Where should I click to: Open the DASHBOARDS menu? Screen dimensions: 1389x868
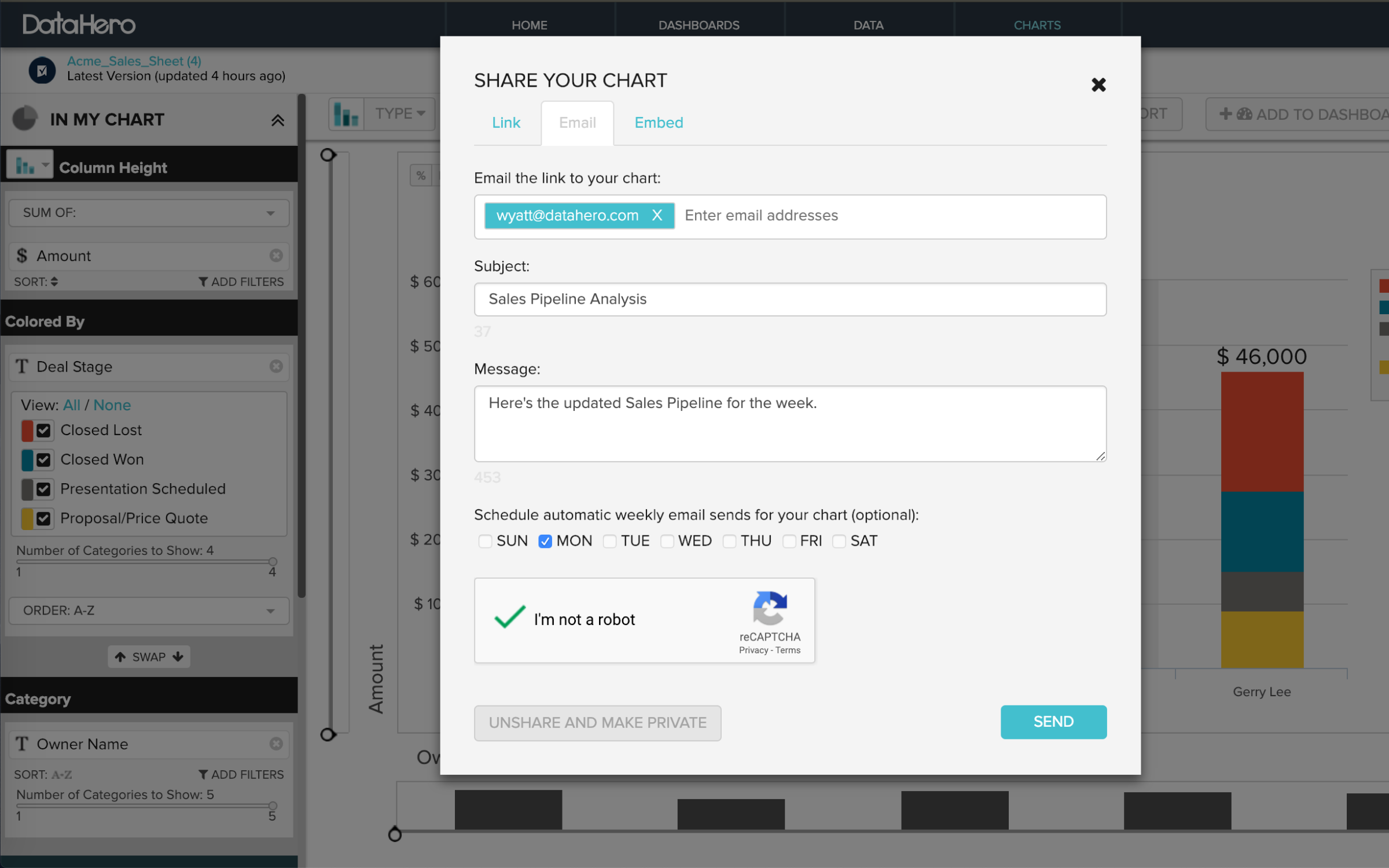[x=699, y=24]
